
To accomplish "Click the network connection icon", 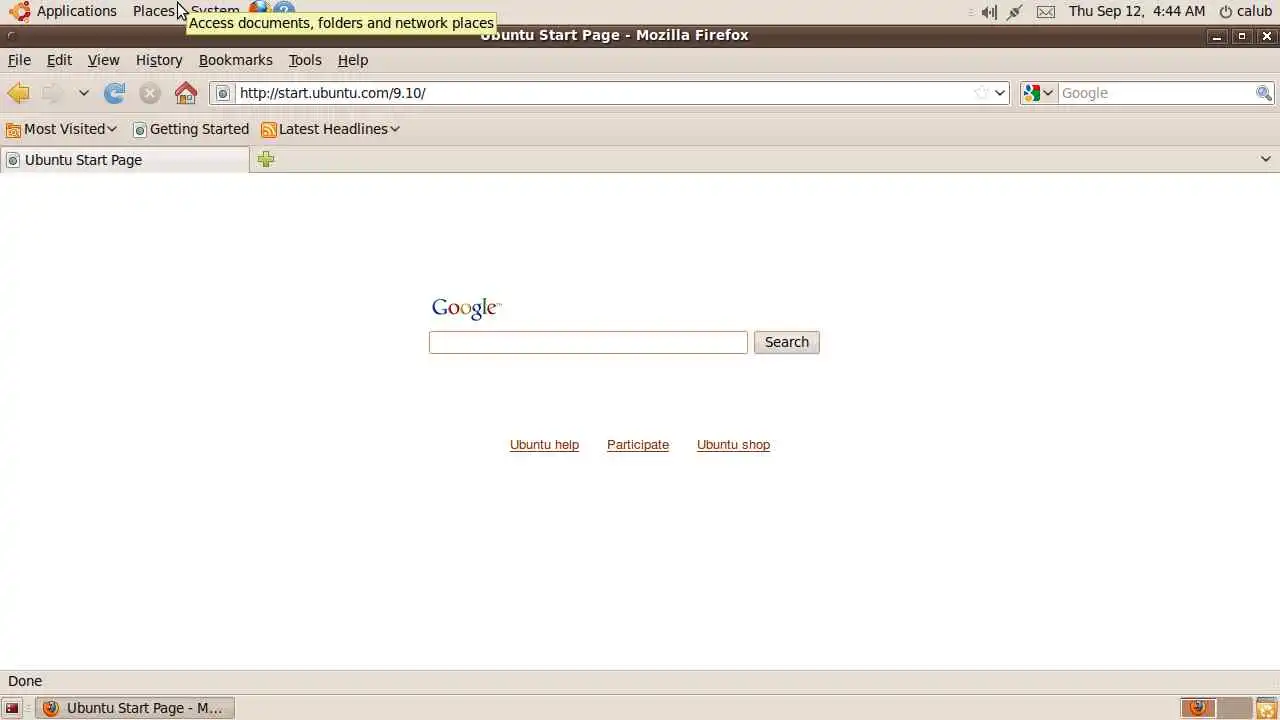I will [1015, 12].
